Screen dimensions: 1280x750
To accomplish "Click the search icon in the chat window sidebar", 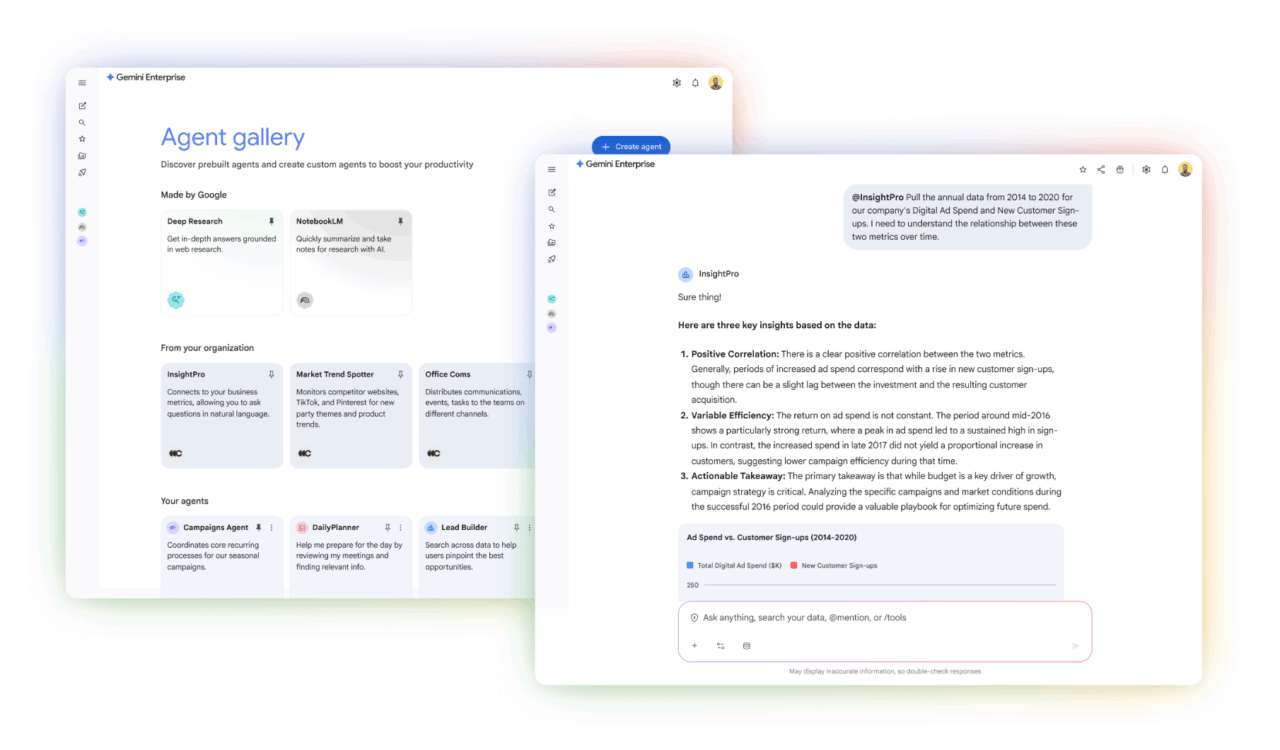I will 551,209.
